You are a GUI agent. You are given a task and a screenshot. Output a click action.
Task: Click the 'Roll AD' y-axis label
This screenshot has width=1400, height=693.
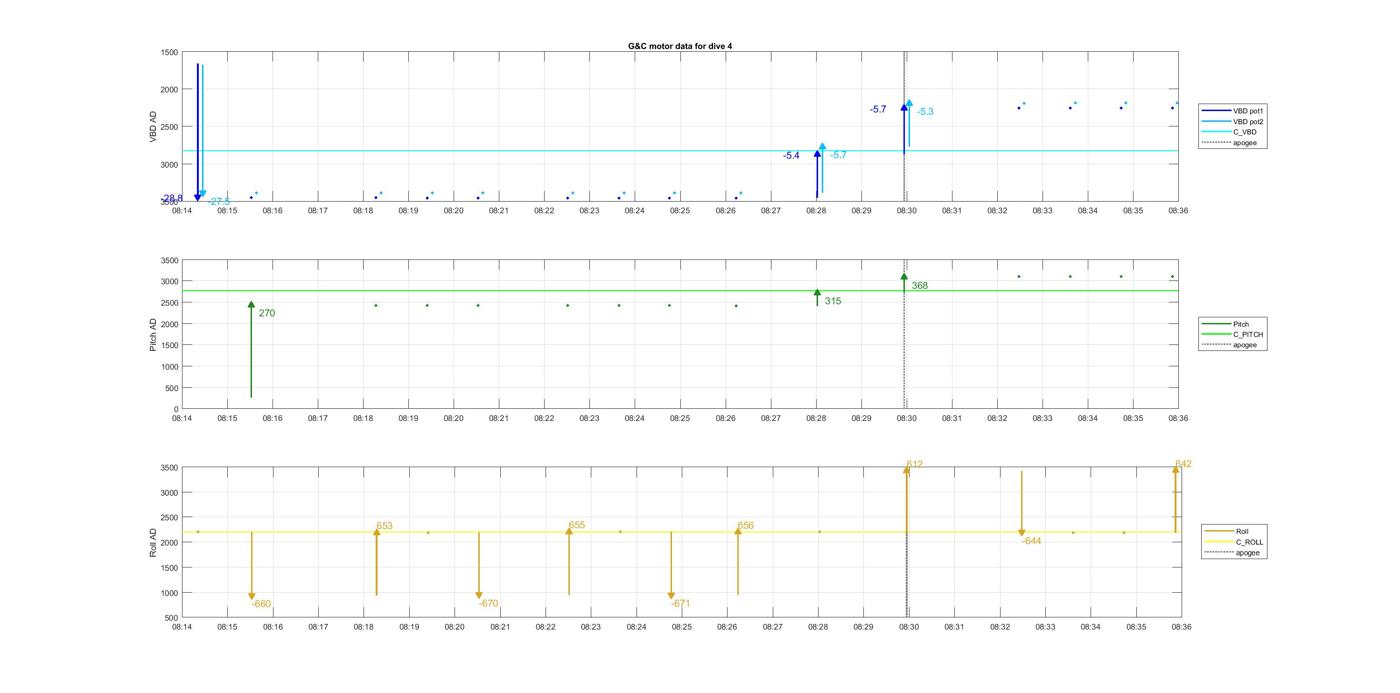click(154, 543)
